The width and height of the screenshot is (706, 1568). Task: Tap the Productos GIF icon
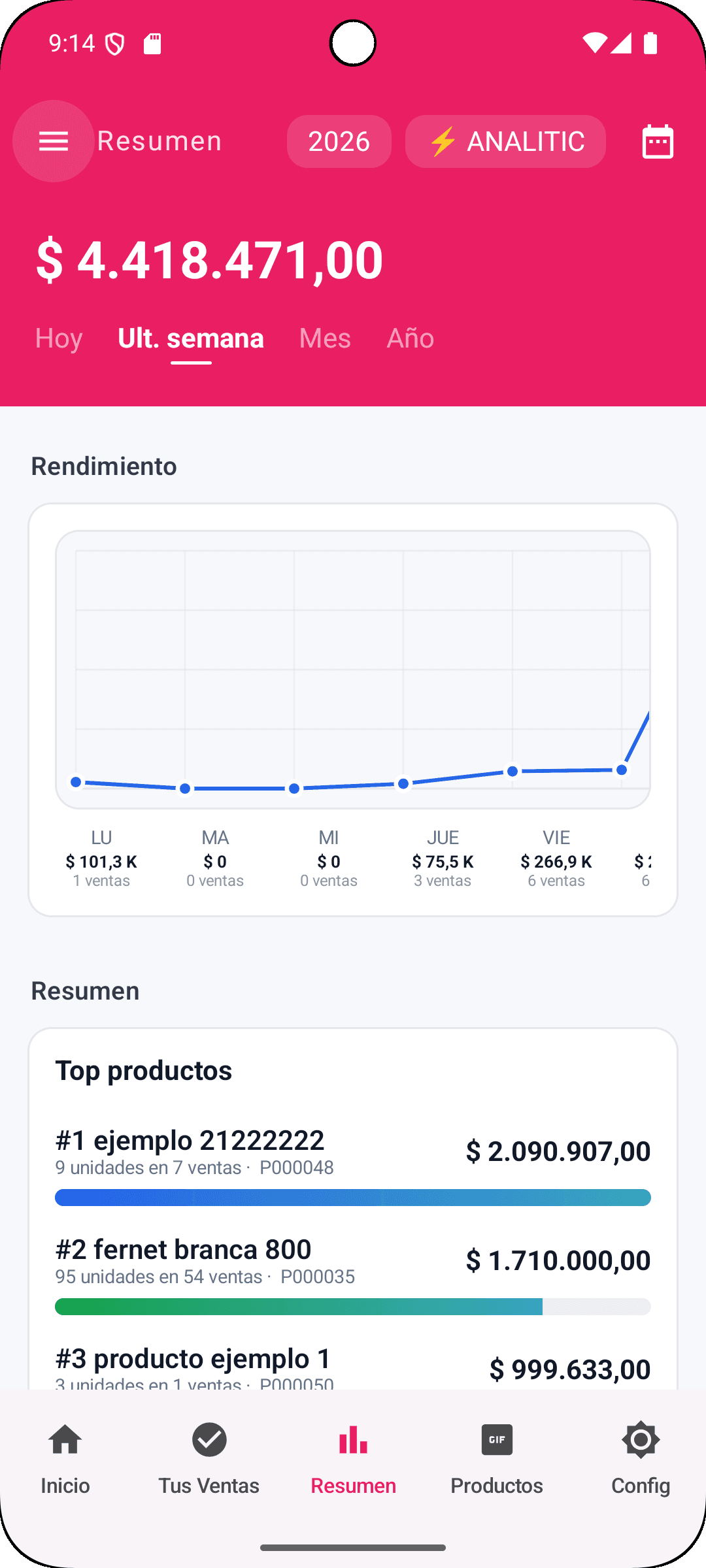(497, 1440)
